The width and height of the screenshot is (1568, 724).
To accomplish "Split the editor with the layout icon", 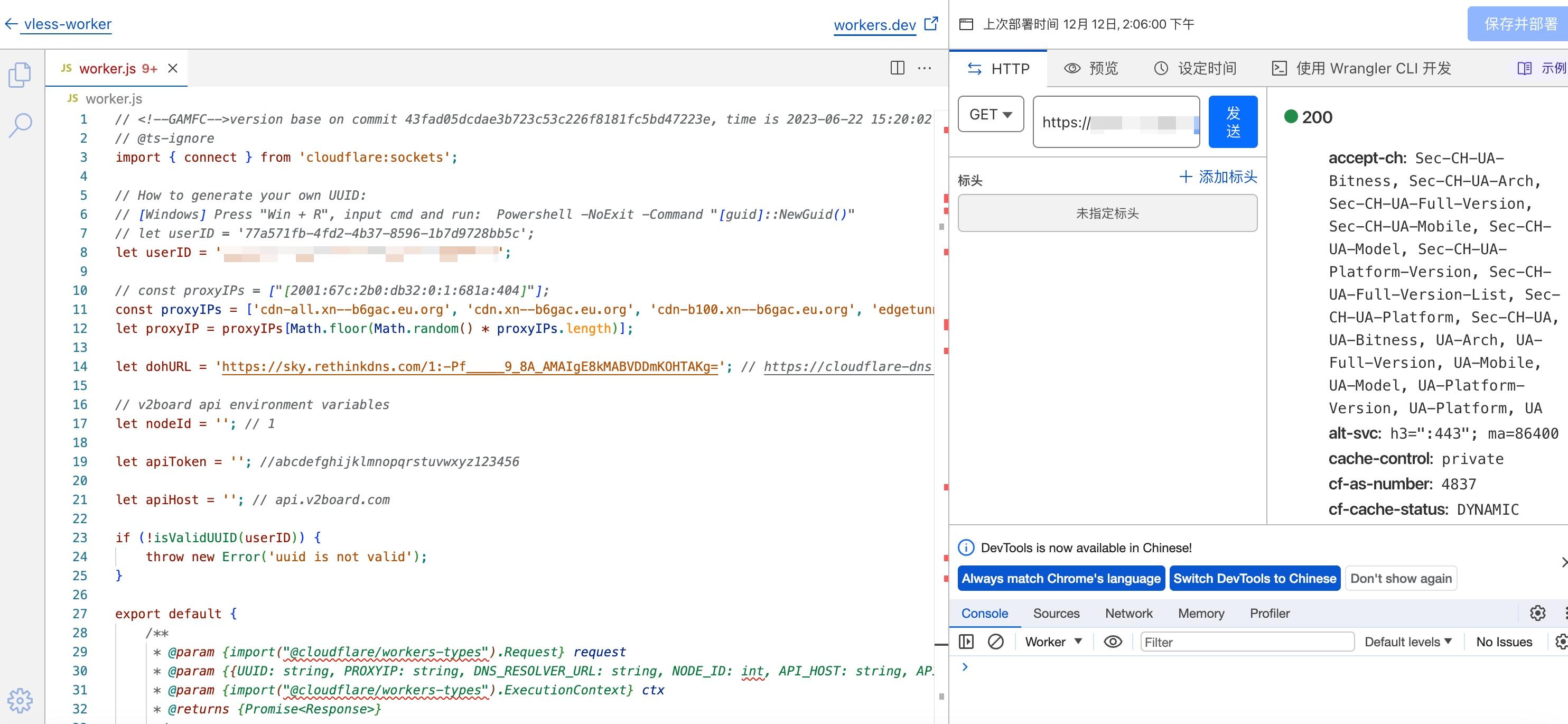I will [x=897, y=68].
